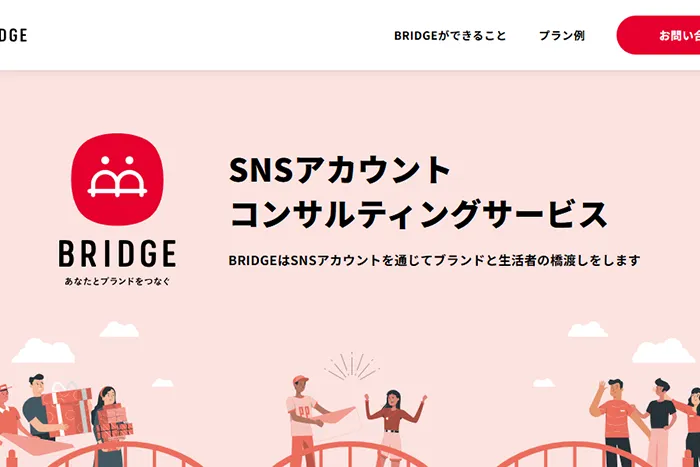The height and width of the screenshot is (467, 700).
Task: Click the BRIDGEはSNSアカウント subtitle sentence
Action: pyautogui.click(x=434, y=260)
